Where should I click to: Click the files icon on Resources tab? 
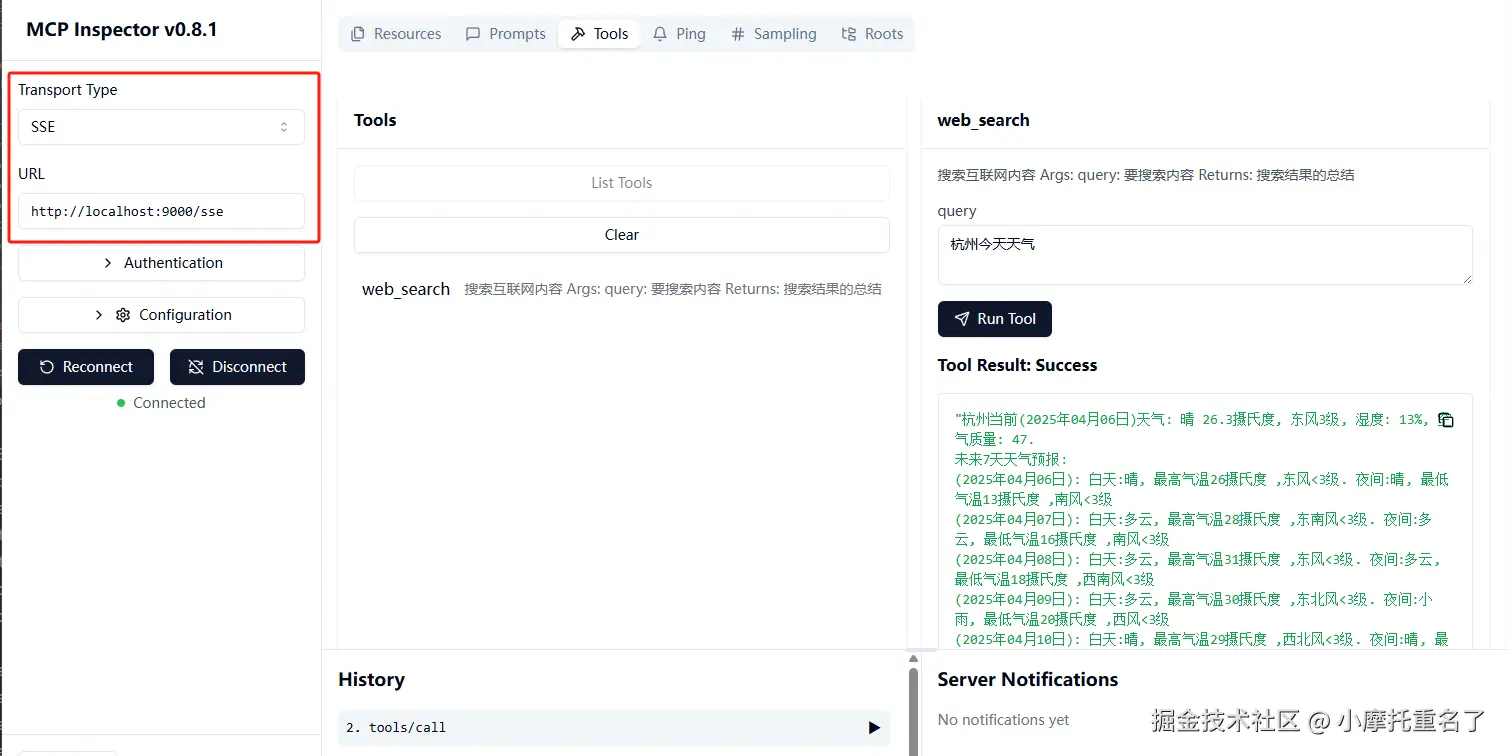pos(358,34)
